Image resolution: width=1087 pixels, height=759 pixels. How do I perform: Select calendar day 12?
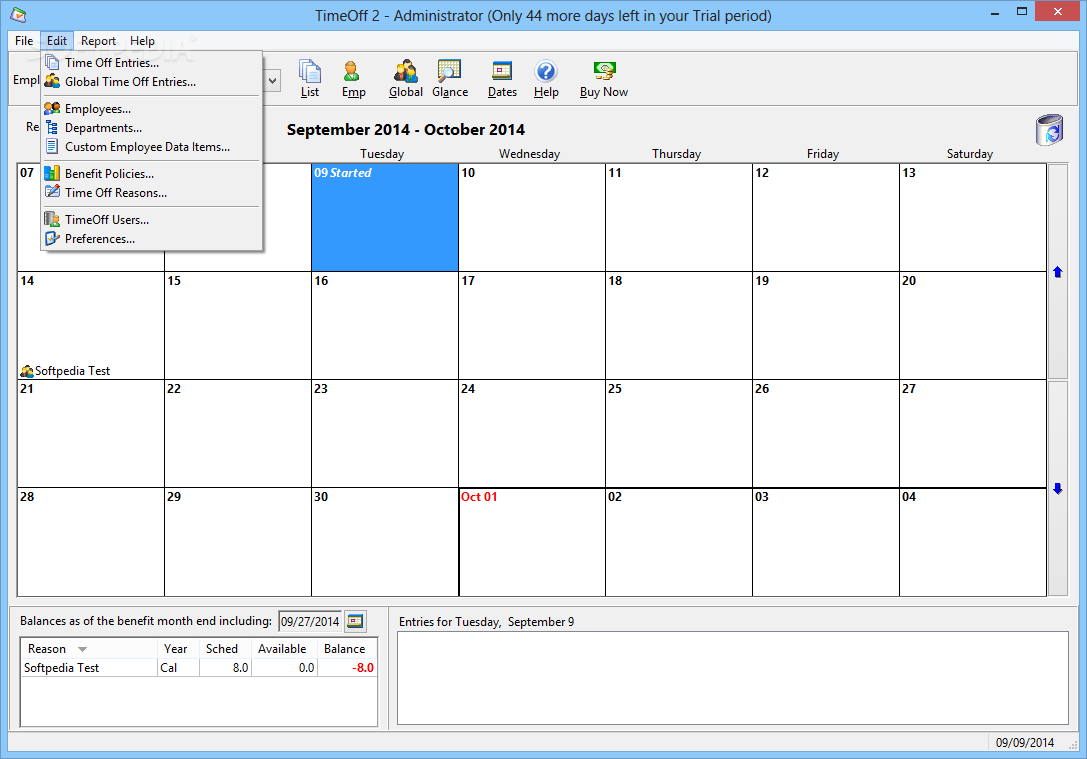click(x=826, y=217)
